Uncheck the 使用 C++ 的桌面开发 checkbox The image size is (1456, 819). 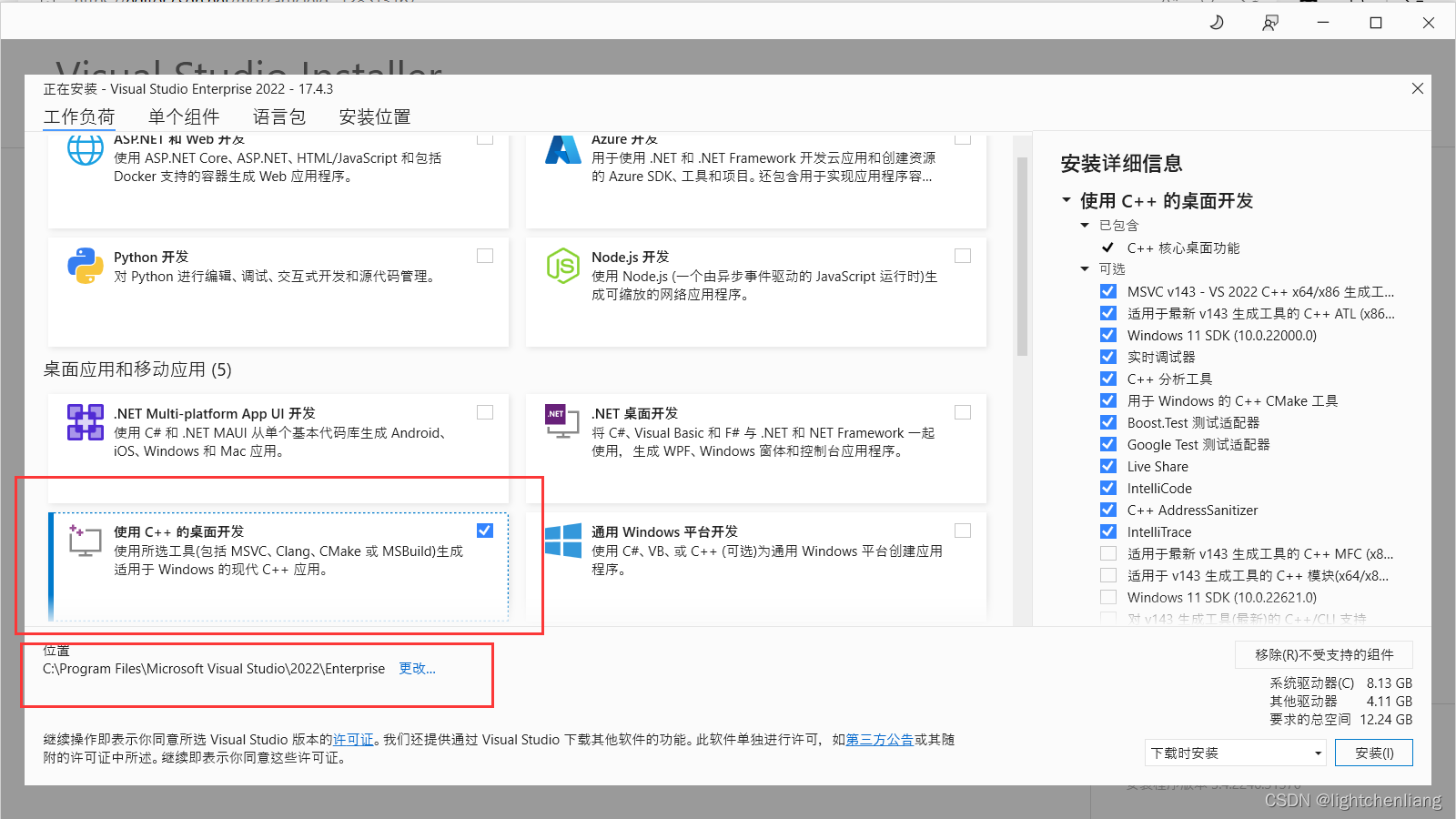485,531
